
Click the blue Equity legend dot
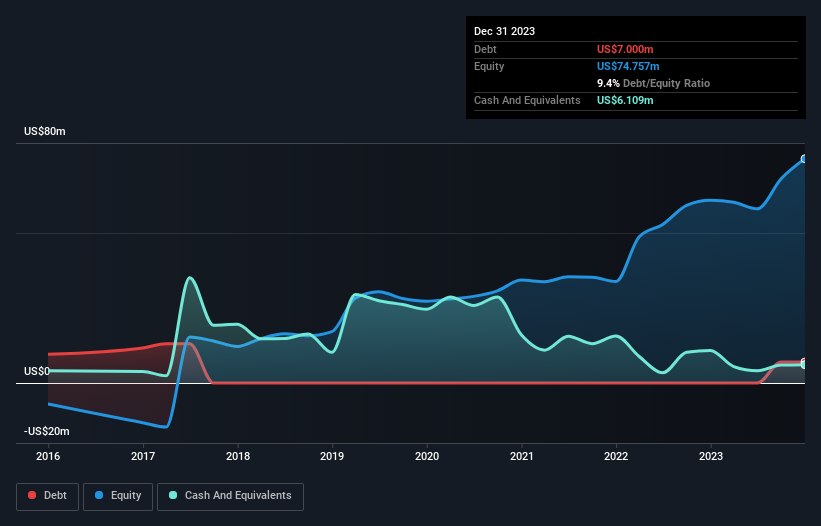[x=99, y=495]
